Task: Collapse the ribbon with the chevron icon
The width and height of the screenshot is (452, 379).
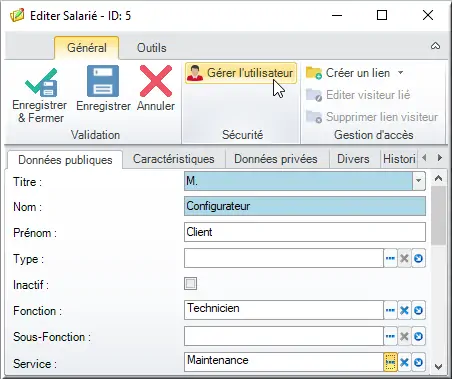Action: [435, 46]
